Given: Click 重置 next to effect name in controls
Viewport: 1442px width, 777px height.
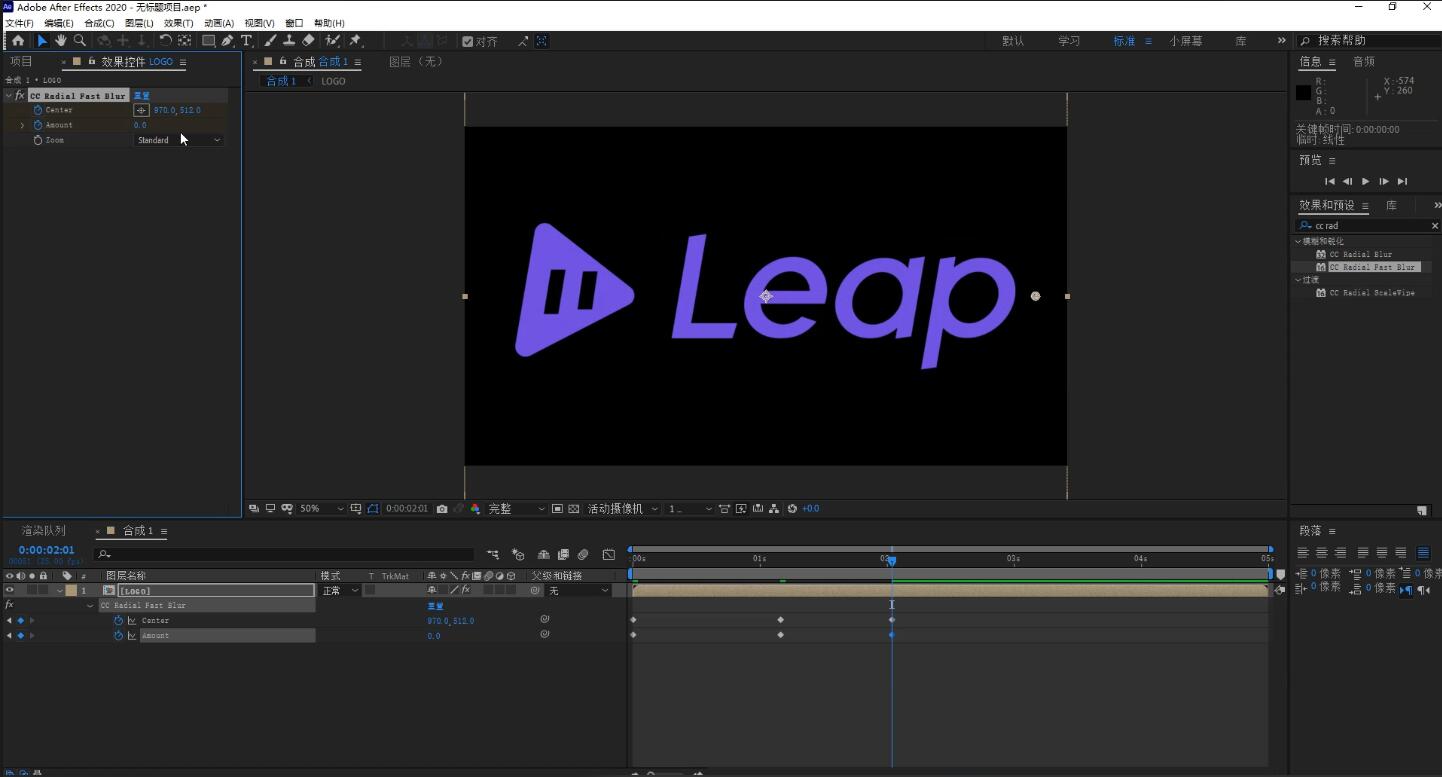Looking at the screenshot, I should pos(141,96).
